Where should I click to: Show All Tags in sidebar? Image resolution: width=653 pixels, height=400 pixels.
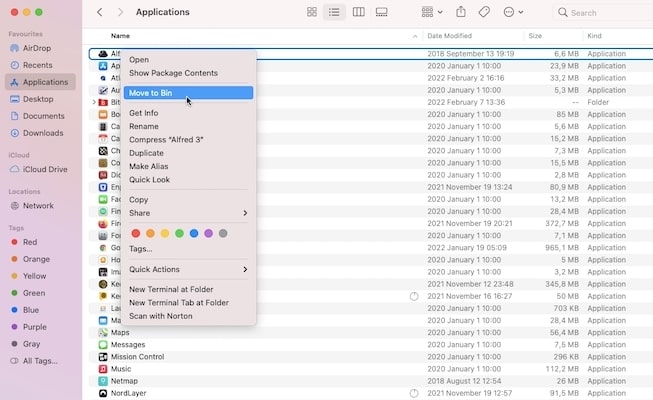41,361
